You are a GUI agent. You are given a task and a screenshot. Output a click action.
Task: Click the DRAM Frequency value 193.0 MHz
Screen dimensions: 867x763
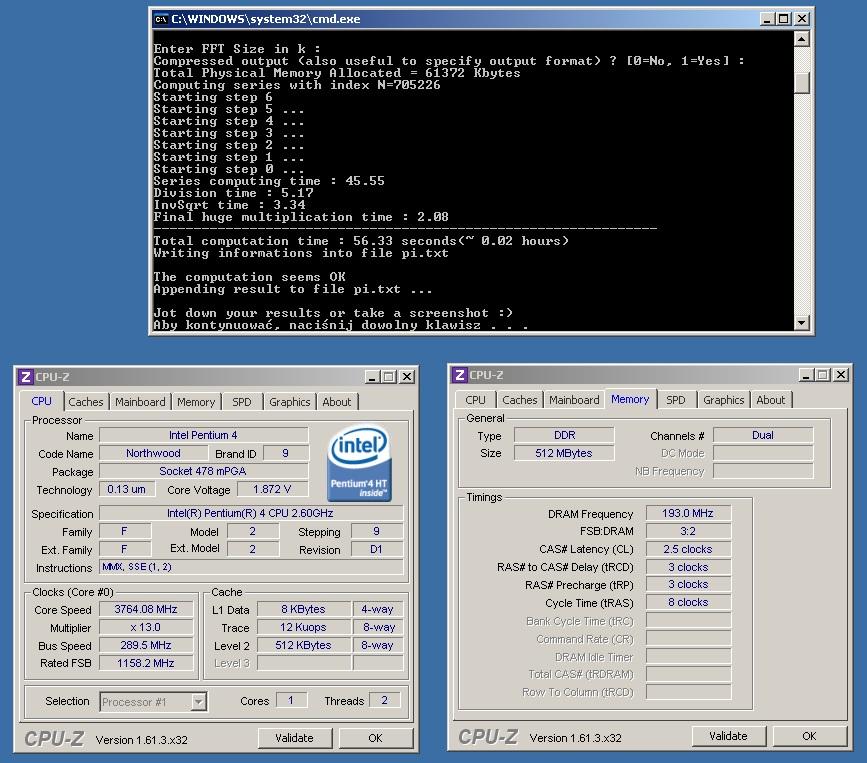(x=688, y=513)
